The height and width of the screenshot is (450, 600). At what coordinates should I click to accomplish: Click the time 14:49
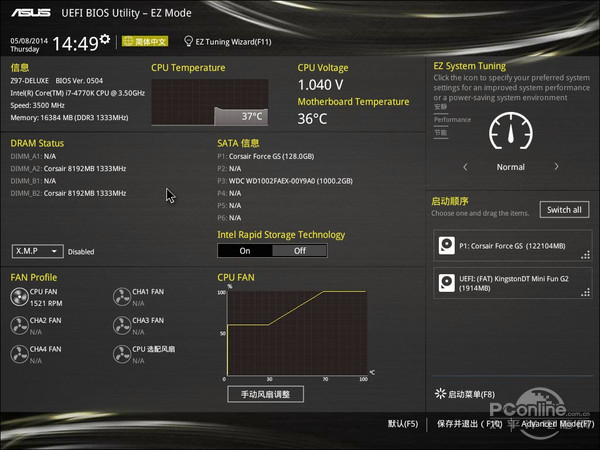click(75, 43)
